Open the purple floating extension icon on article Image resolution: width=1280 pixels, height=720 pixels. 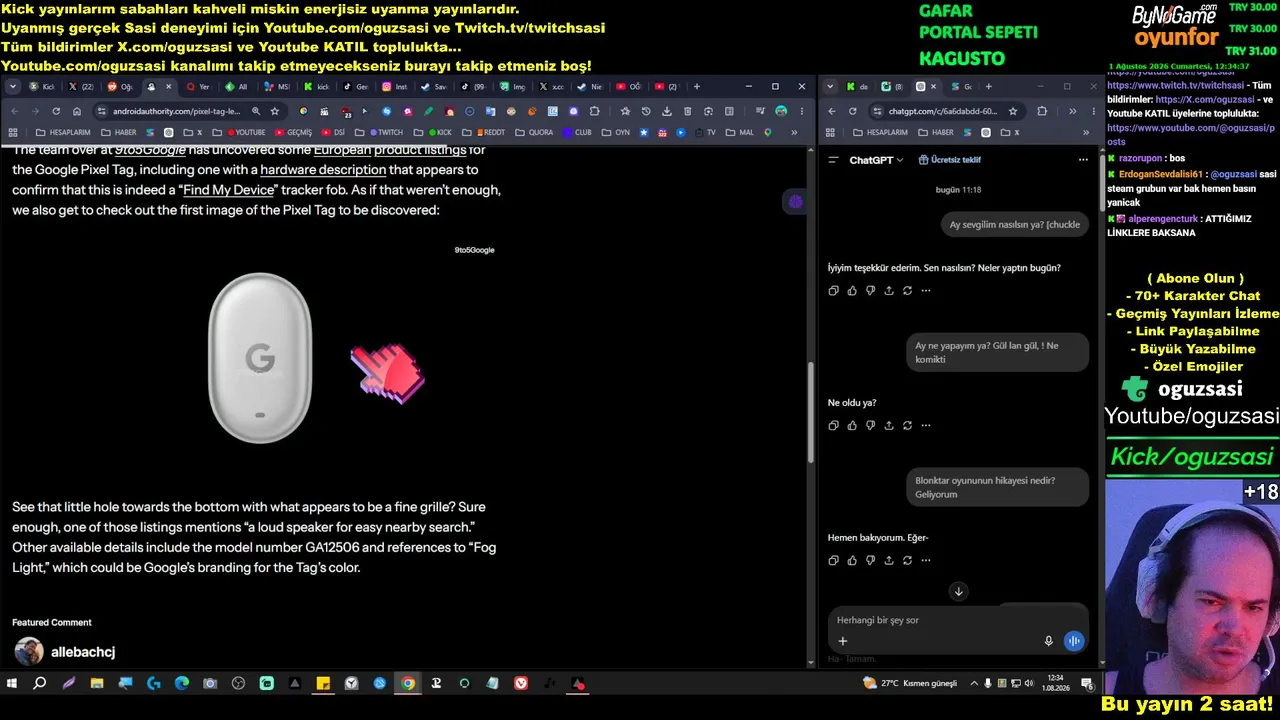point(795,202)
